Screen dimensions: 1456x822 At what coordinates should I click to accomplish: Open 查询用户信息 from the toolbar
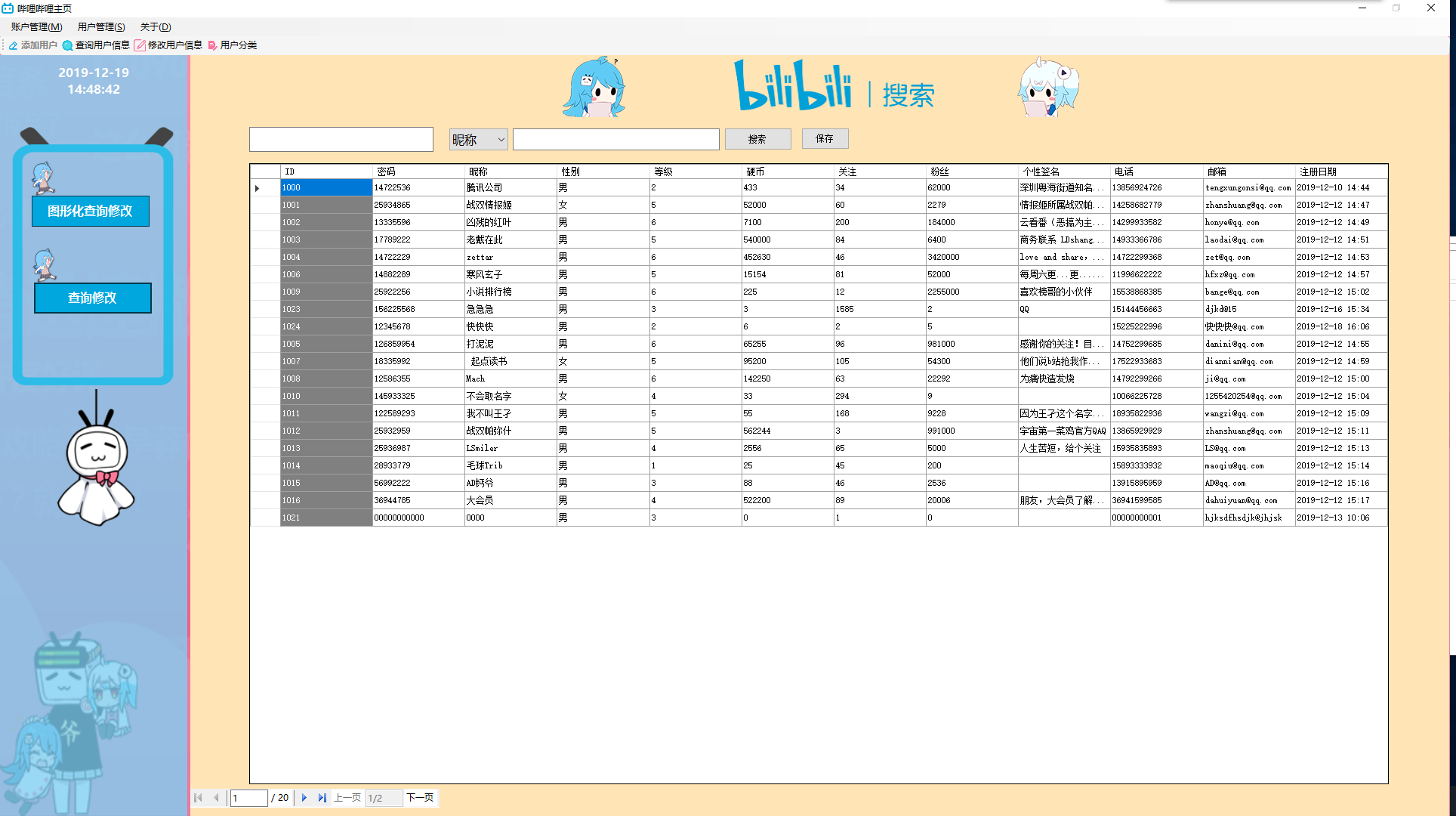(96, 45)
